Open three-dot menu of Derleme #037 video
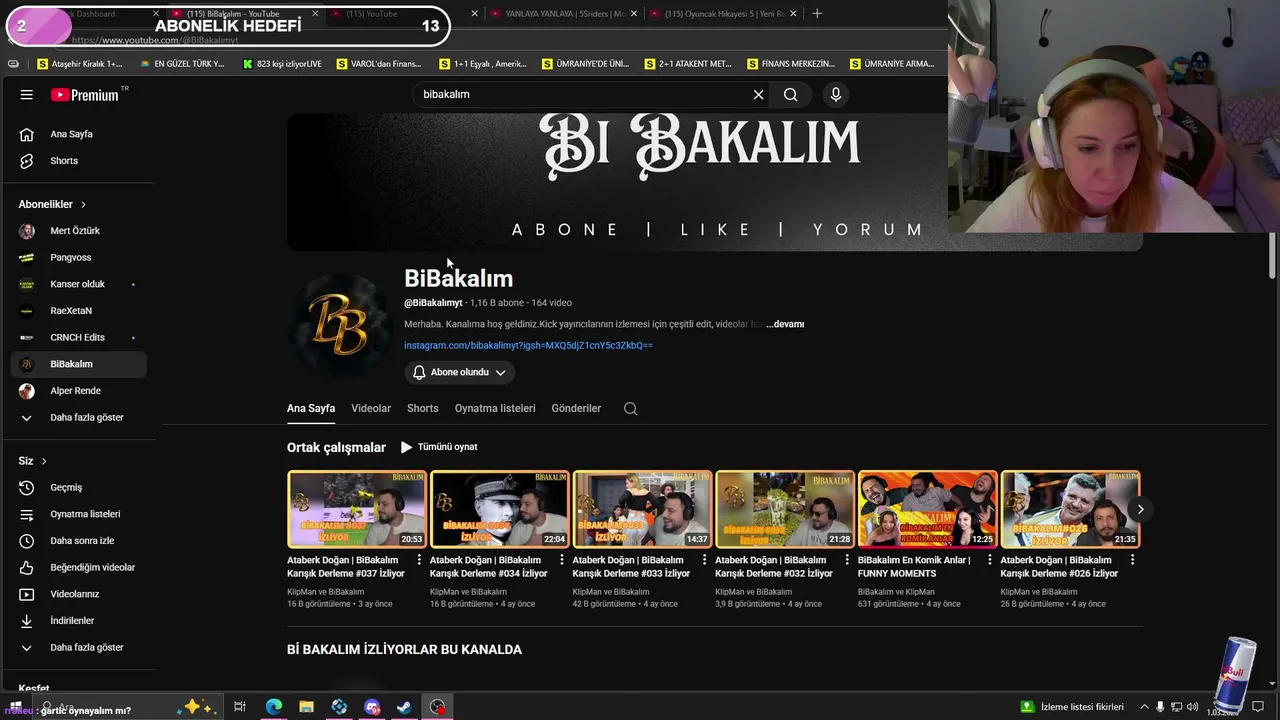Image resolution: width=1280 pixels, height=720 pixels. 419,561
